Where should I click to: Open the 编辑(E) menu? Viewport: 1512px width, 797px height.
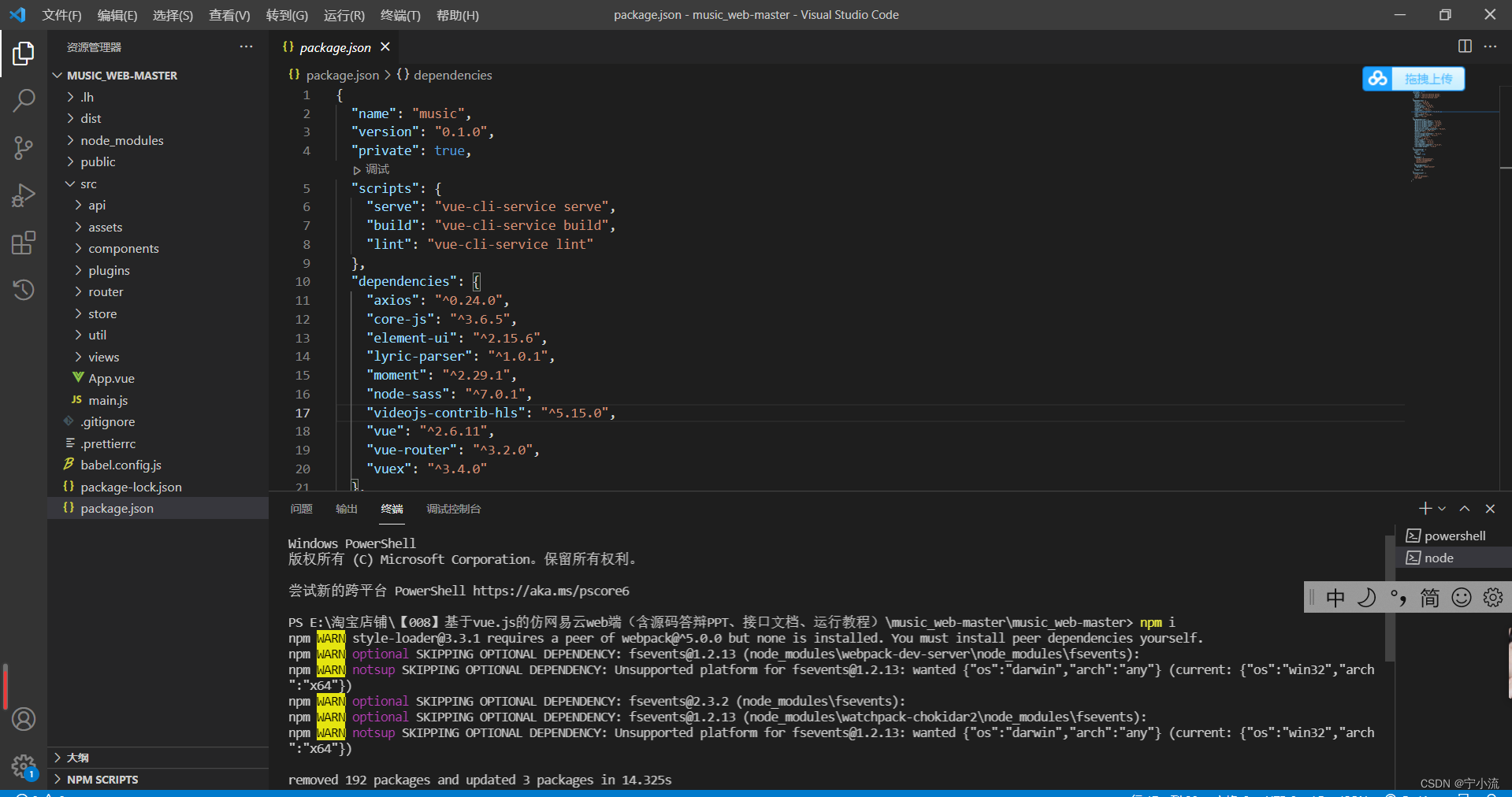coord(117,15)
